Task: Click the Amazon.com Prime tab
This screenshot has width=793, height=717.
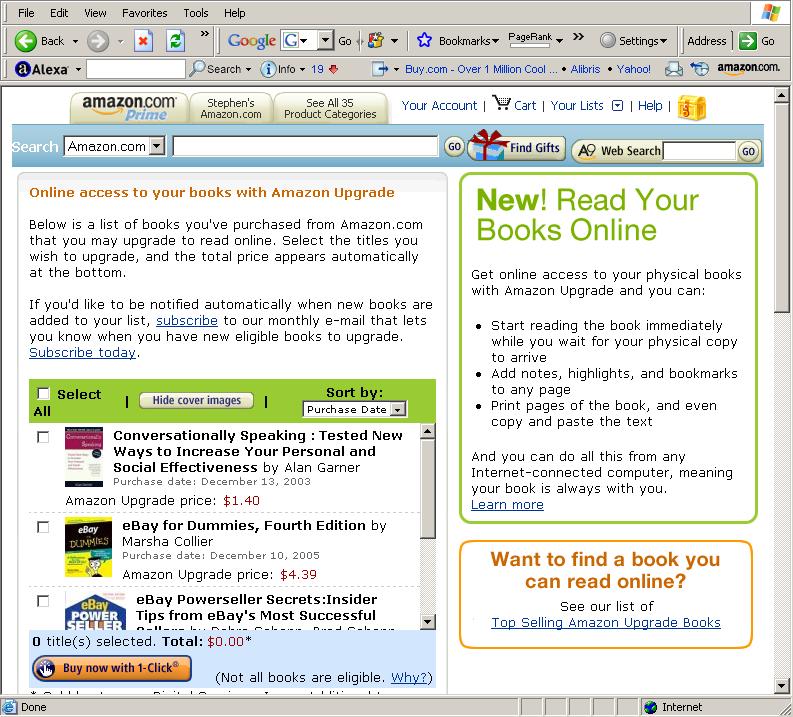Action: pos(129,108)
